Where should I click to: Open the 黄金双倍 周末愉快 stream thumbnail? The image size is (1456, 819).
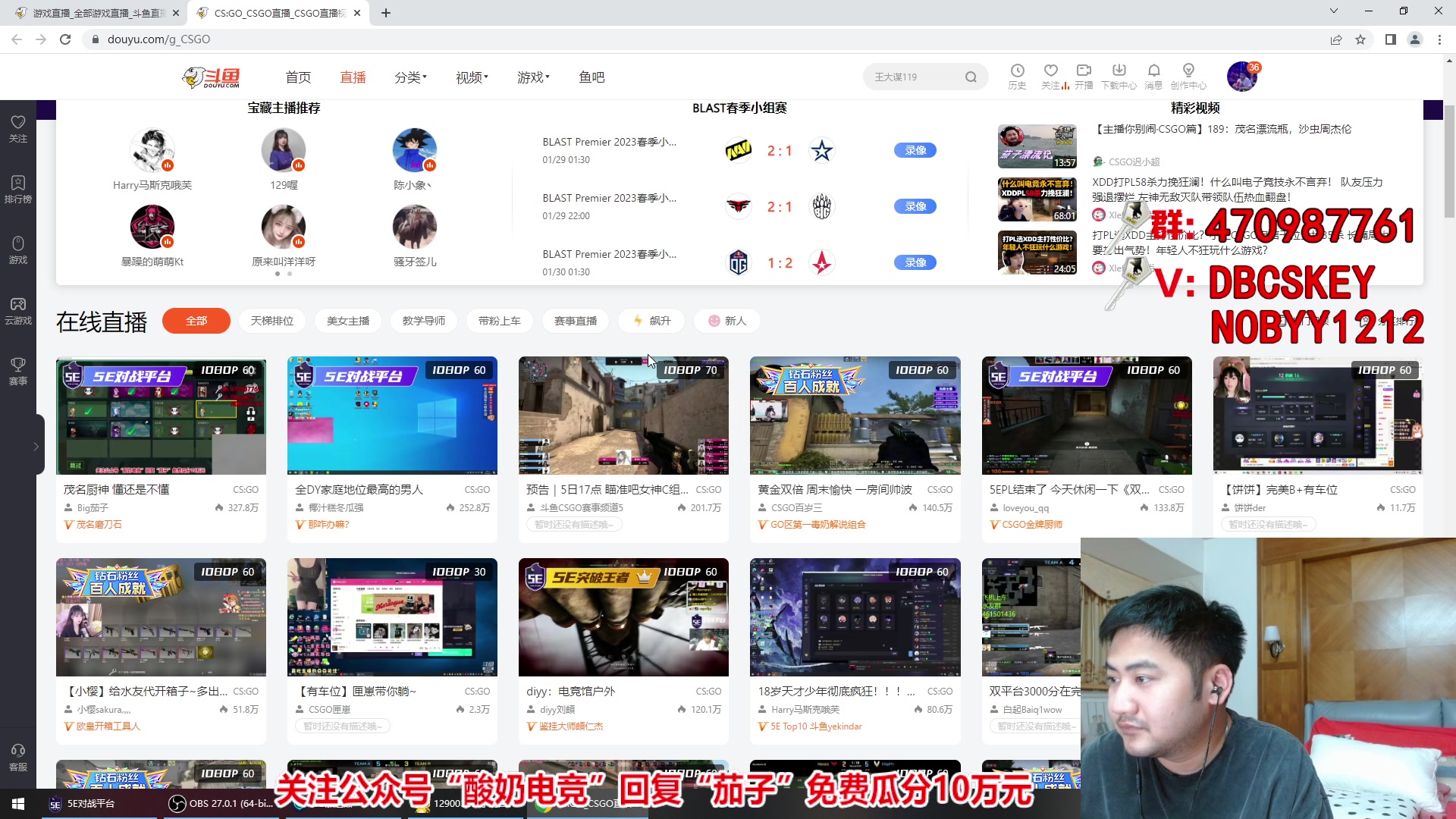pos(855,416)
